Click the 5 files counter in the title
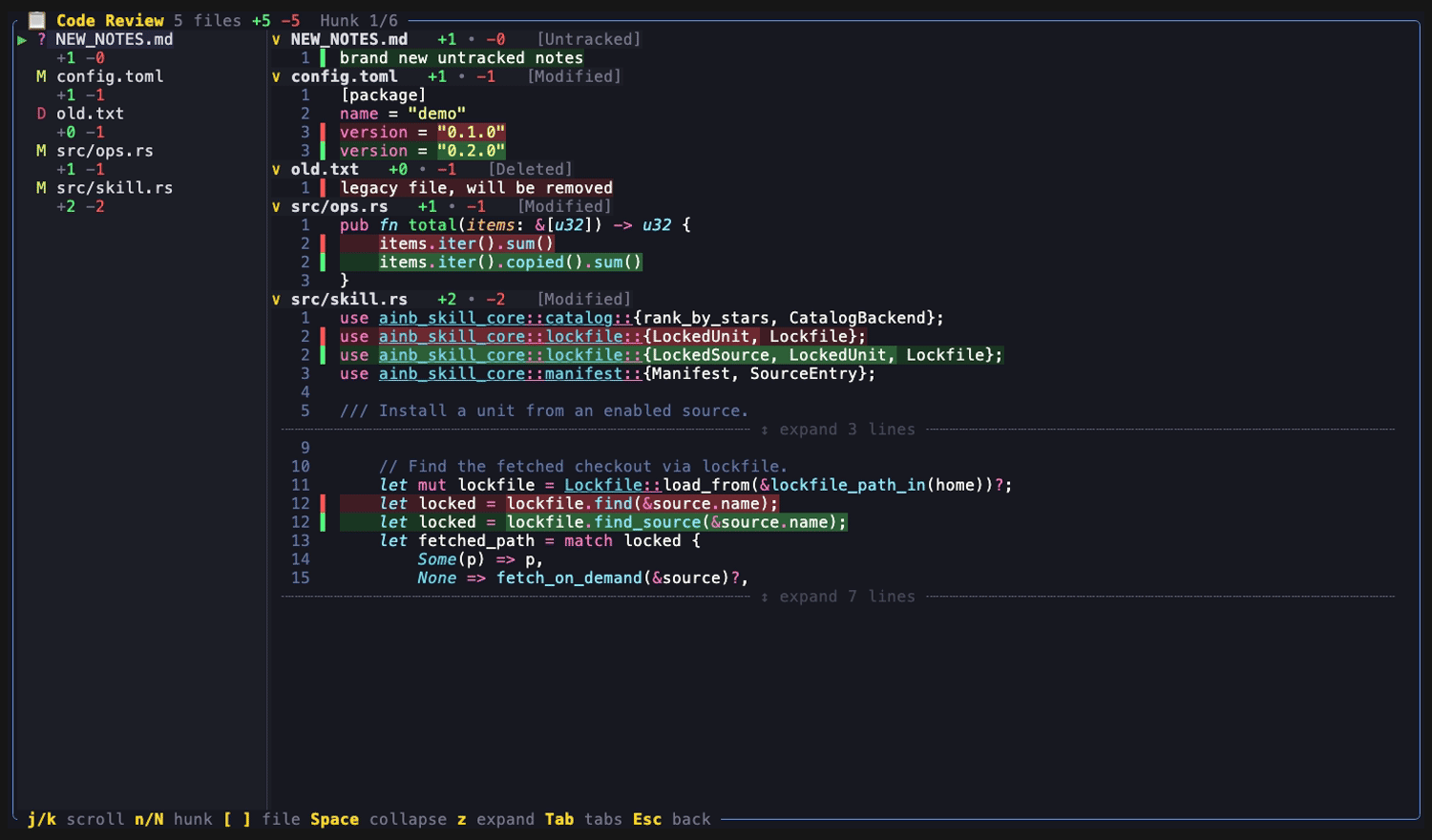This screenshot has width=1432, height=840. 207,20
